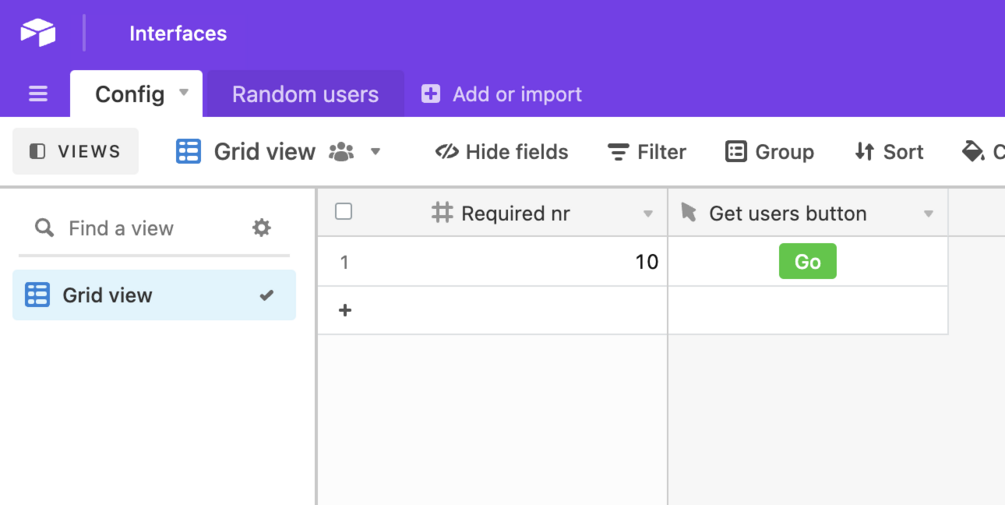This screenshot has height=505, width=1005.
Task: Toggle the VIEWS sidebar panel
Action: click(x=76, y=152)
